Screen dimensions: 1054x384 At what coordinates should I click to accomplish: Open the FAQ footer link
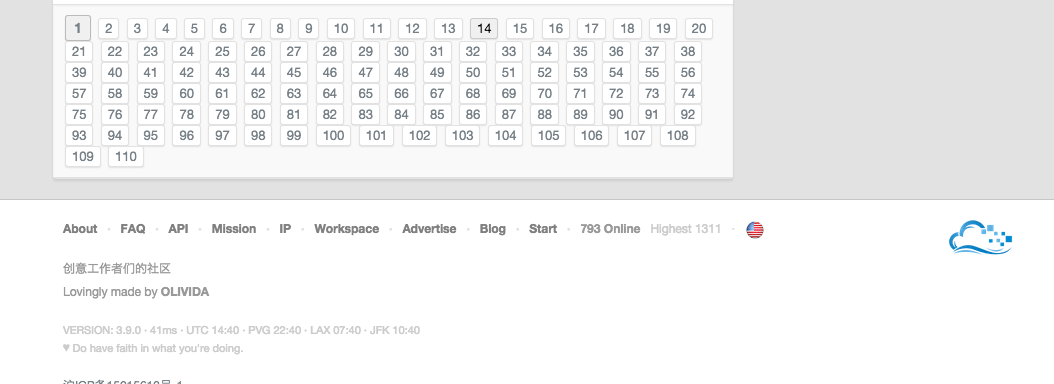click(x=133, y=229)
